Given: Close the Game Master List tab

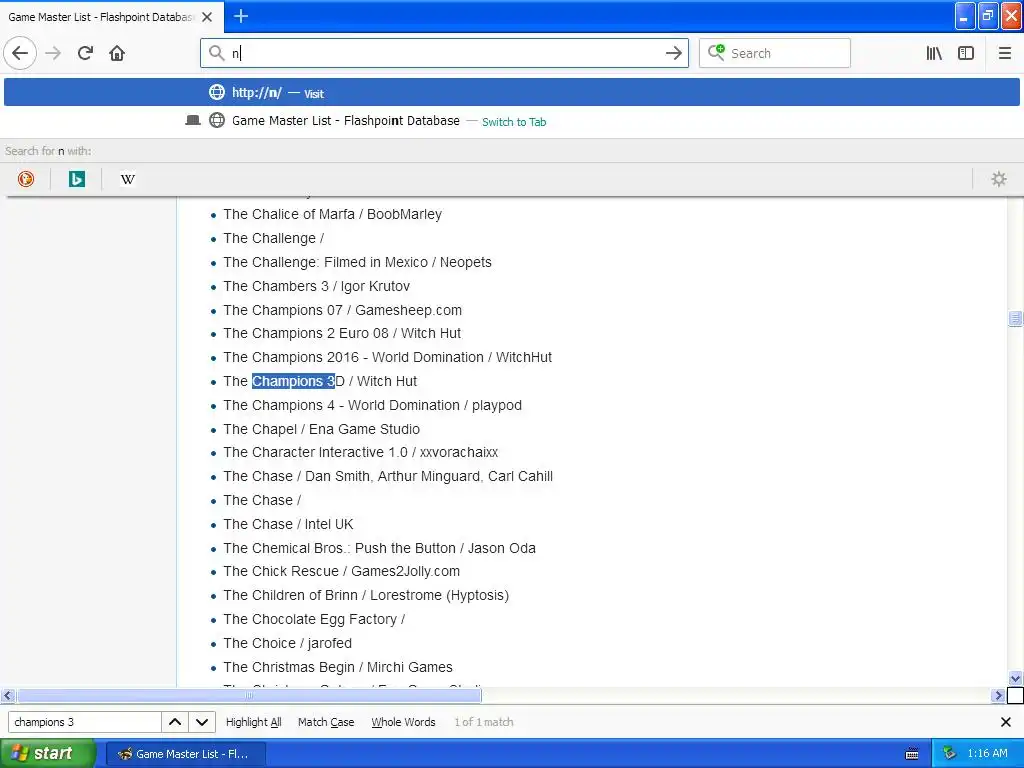Looking at the screenshot, I should 207,17.
